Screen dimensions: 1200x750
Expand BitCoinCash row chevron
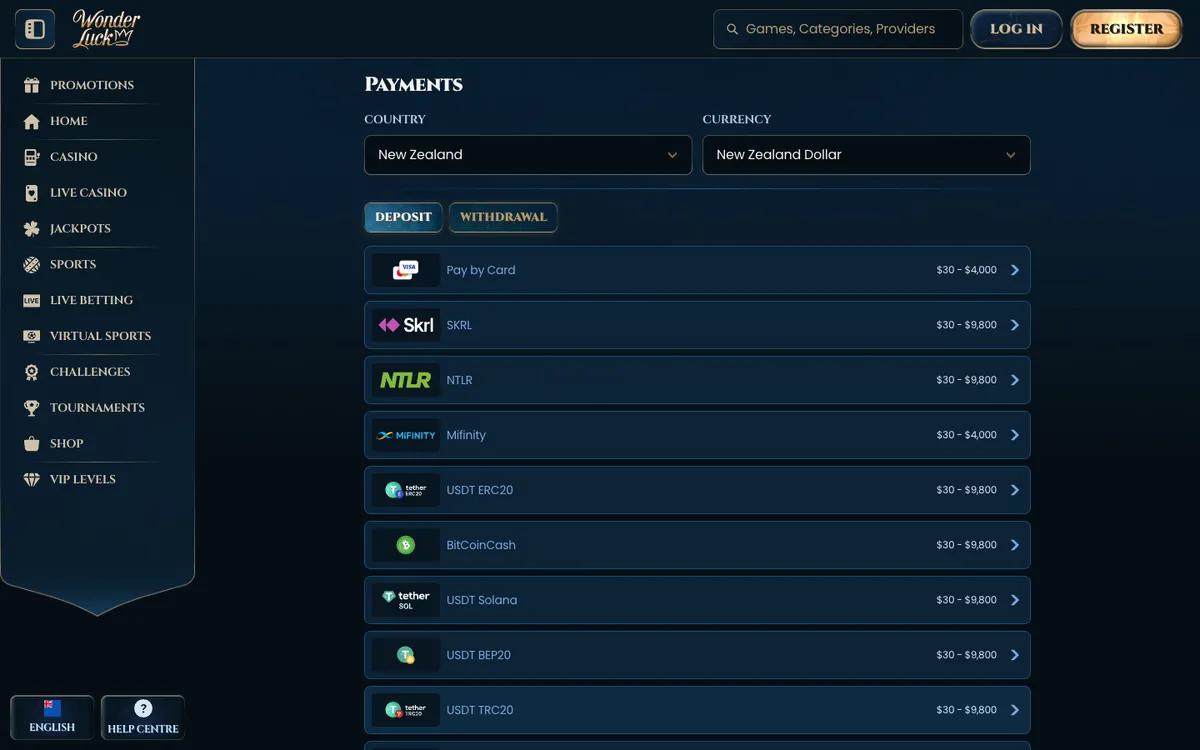[x=1015, y=545]
